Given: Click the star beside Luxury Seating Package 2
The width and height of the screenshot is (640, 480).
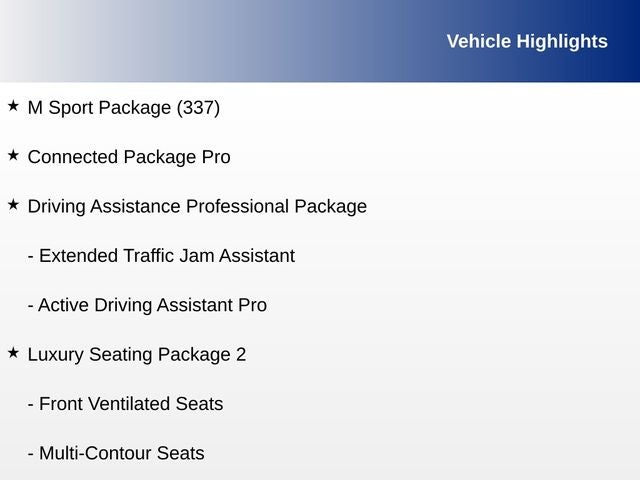Looking at the screenshot, I should pyautogui.click(x=13, y=352).
